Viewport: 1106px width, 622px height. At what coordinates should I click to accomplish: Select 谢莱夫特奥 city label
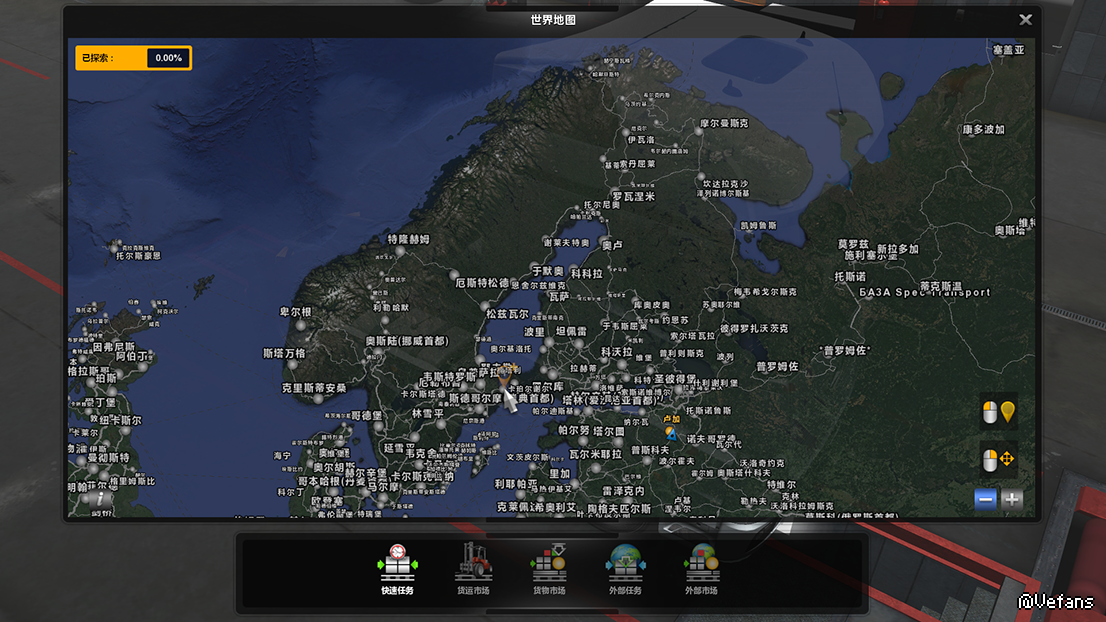[x=566, y=243]
